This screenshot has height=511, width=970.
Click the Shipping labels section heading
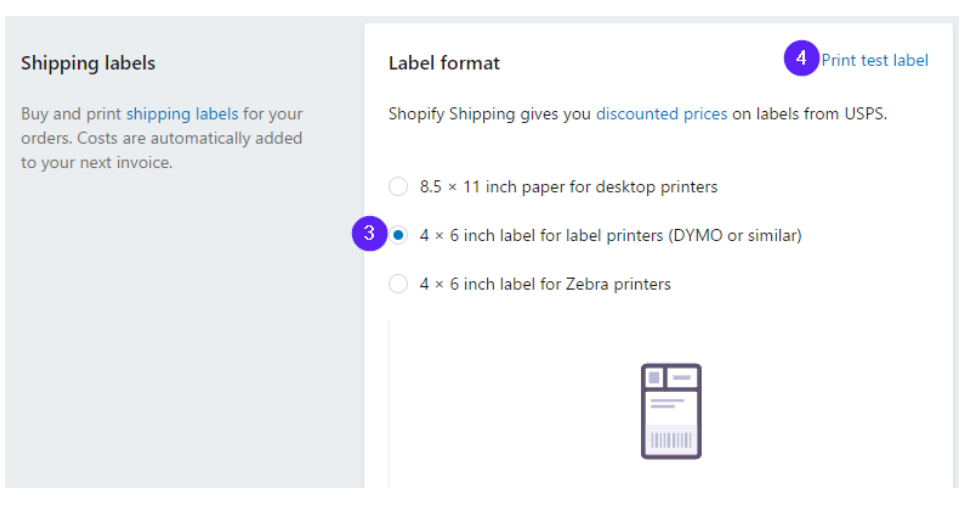pos(88,63)
